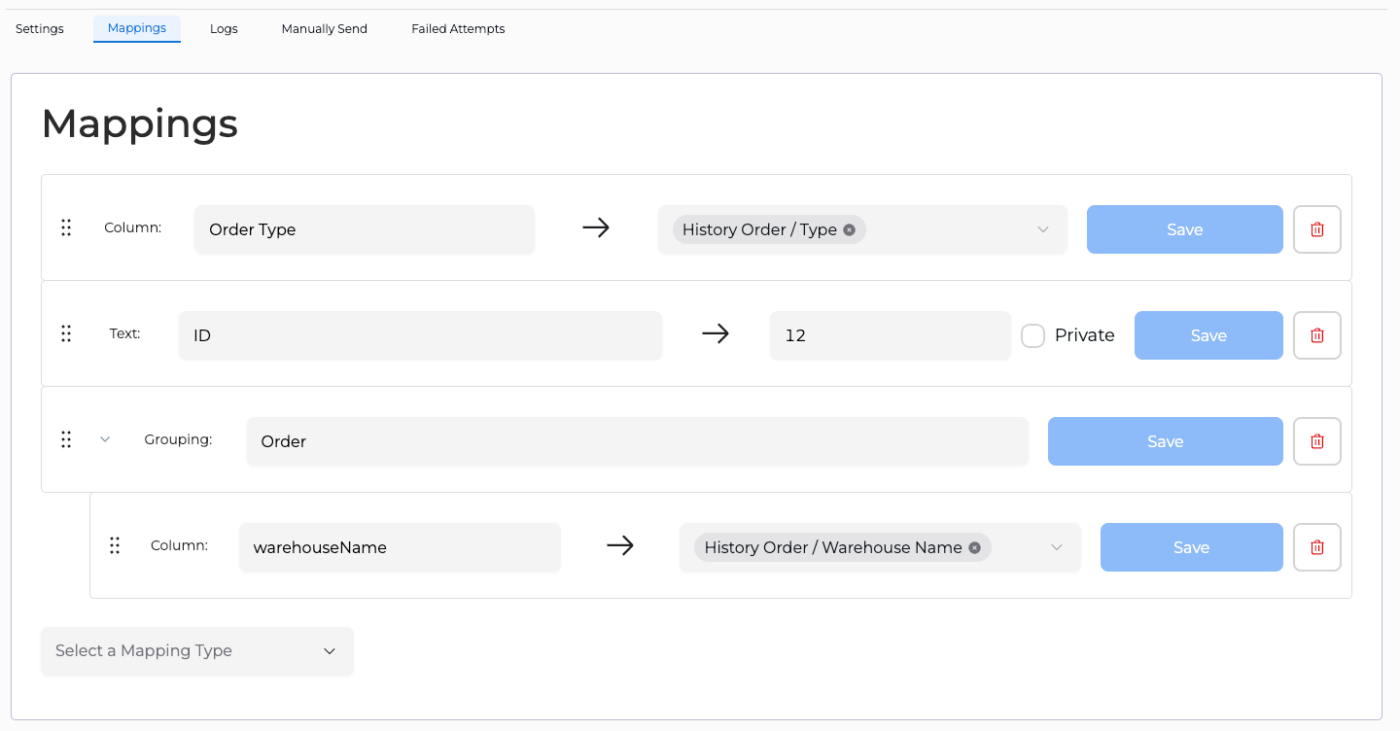Click the Grouping: label
Viewport: 1400px width, 731px height.
click(178, 439)
